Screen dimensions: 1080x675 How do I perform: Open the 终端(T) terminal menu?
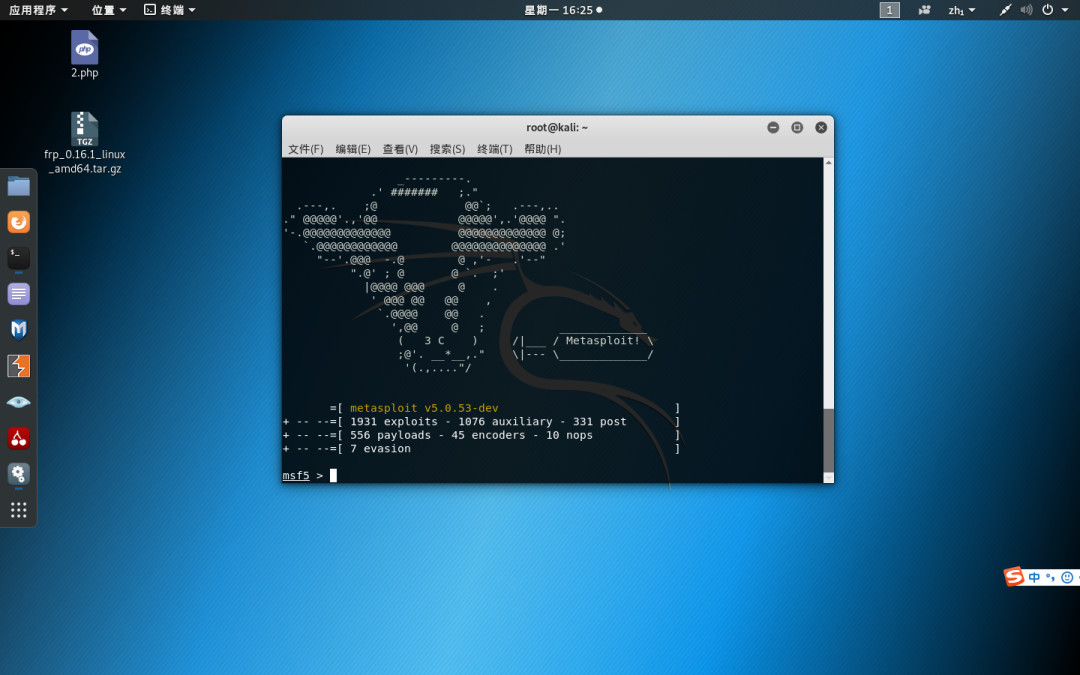tap(495, 149)
